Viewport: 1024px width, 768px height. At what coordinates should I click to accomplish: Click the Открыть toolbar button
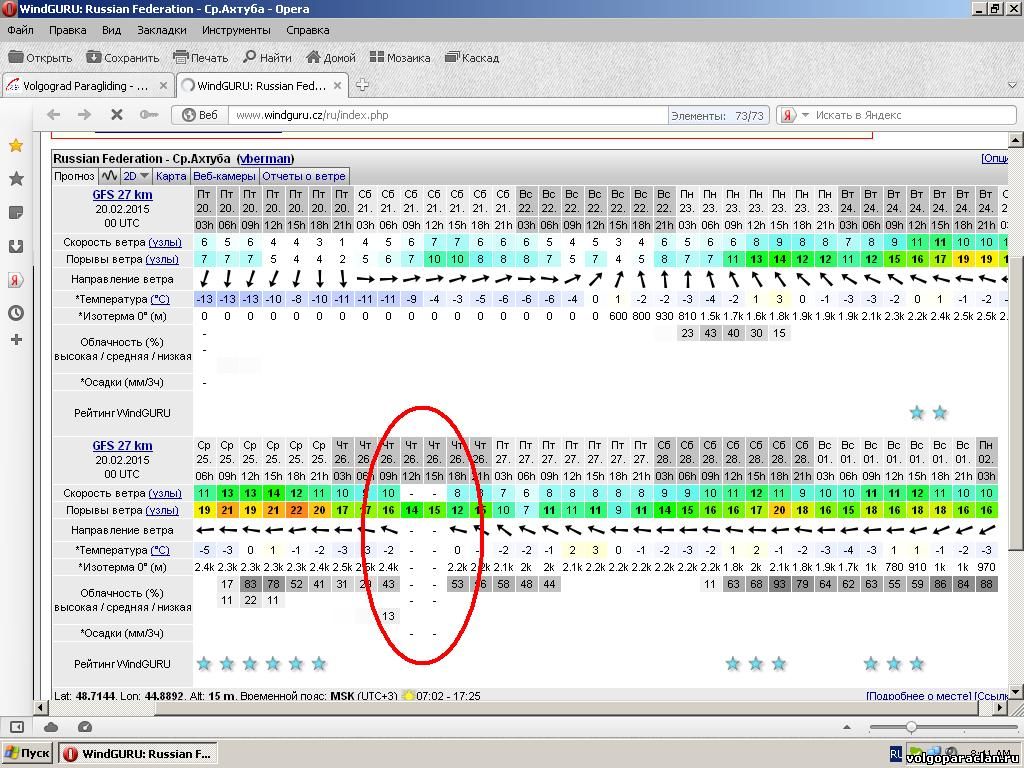click(40, 57)
